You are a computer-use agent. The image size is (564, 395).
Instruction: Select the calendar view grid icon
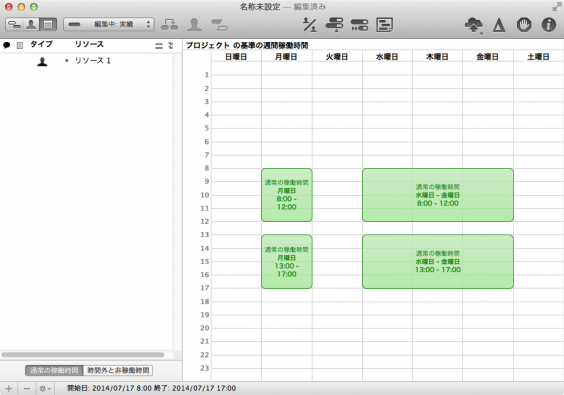click(x=48, y=24)
